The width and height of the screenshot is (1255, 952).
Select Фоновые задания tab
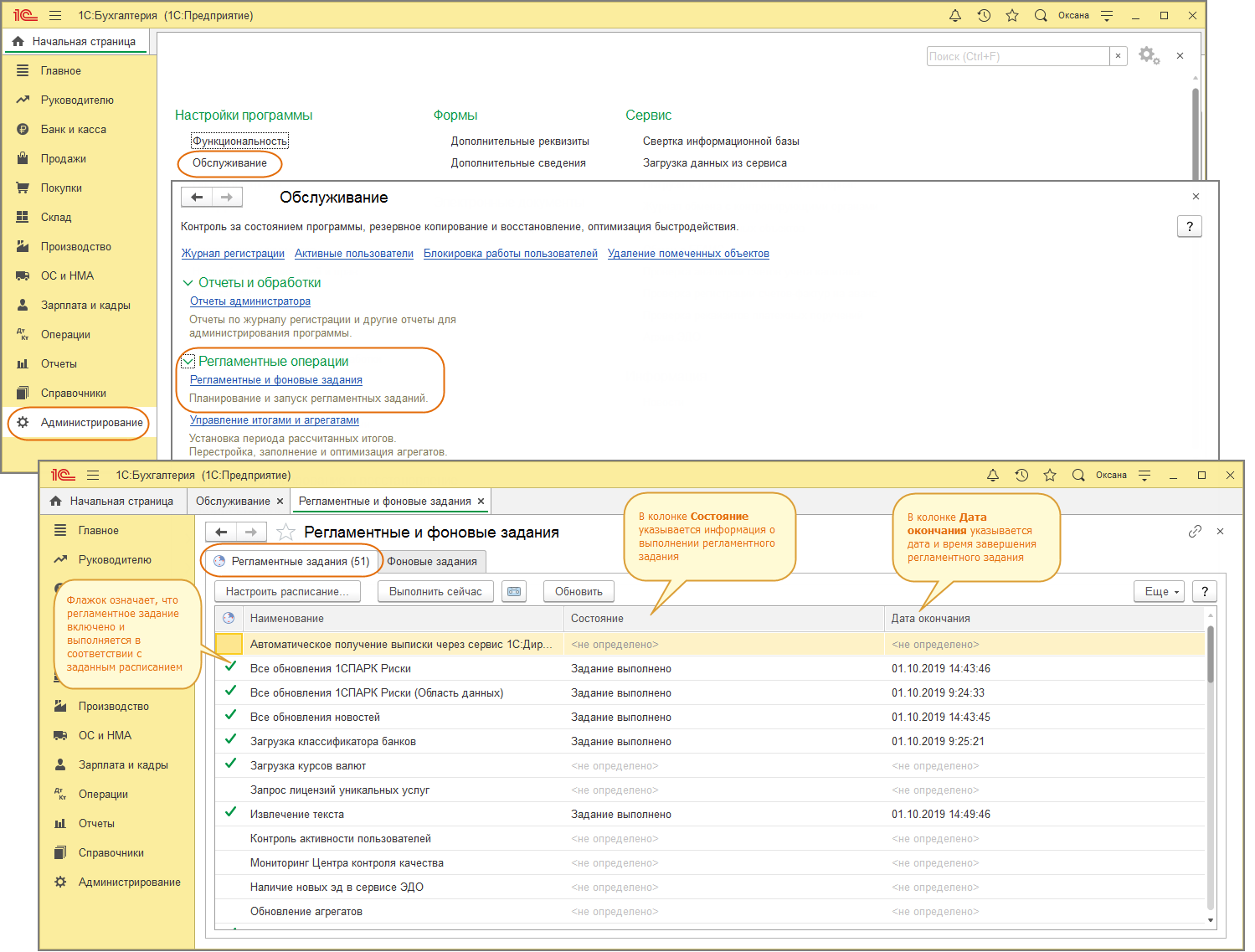click(432, 561)
